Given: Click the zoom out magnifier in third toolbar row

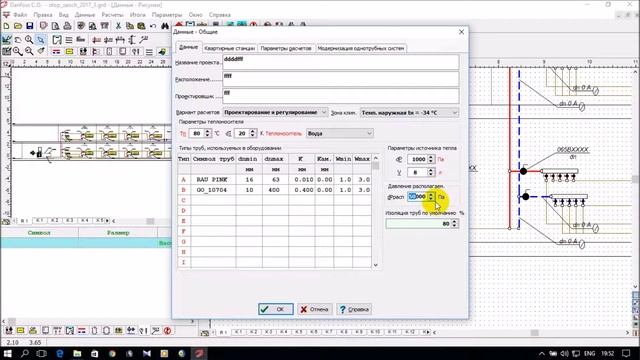Looking at the screenshot, I should [29, 51].
